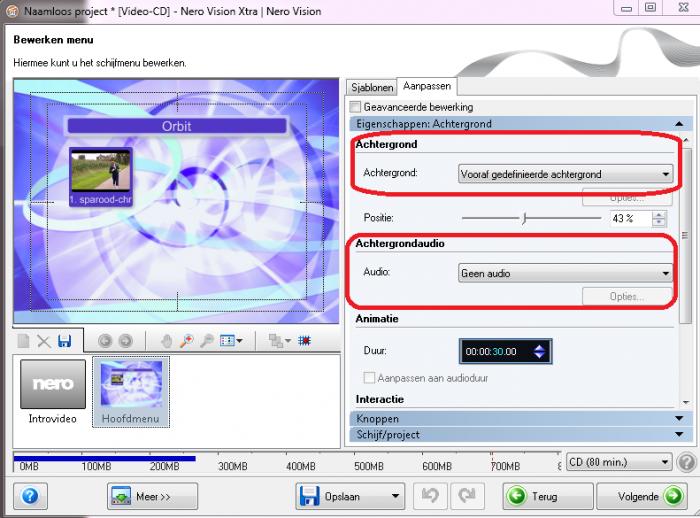The width and height of the screenshot is (700, 518).
Task: Click Opties button under Achtergrondaudio
Action: [627, 297]
